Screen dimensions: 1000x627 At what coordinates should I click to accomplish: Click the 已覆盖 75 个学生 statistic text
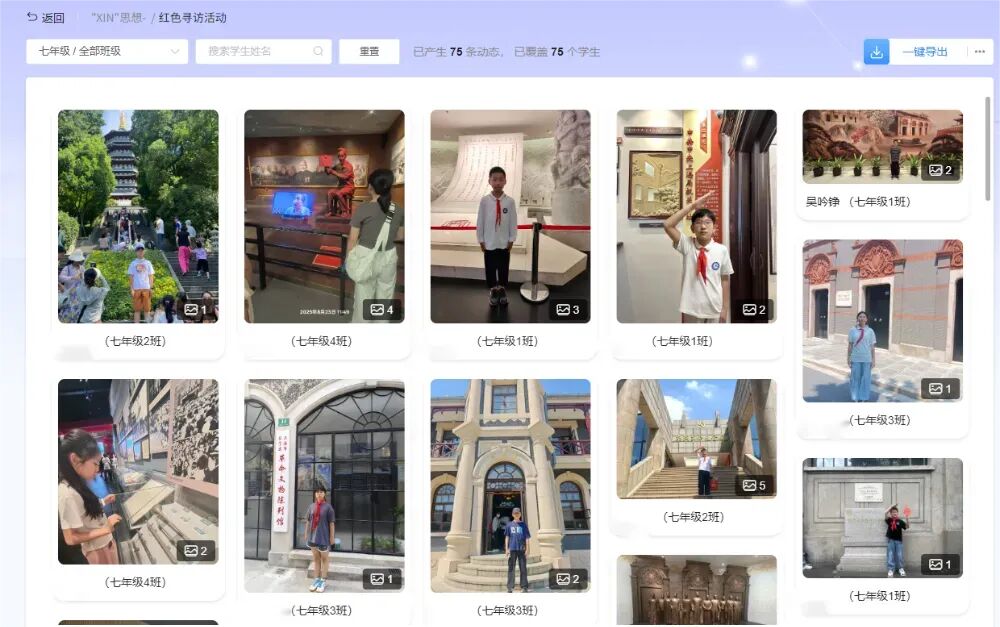coord(557,52)
